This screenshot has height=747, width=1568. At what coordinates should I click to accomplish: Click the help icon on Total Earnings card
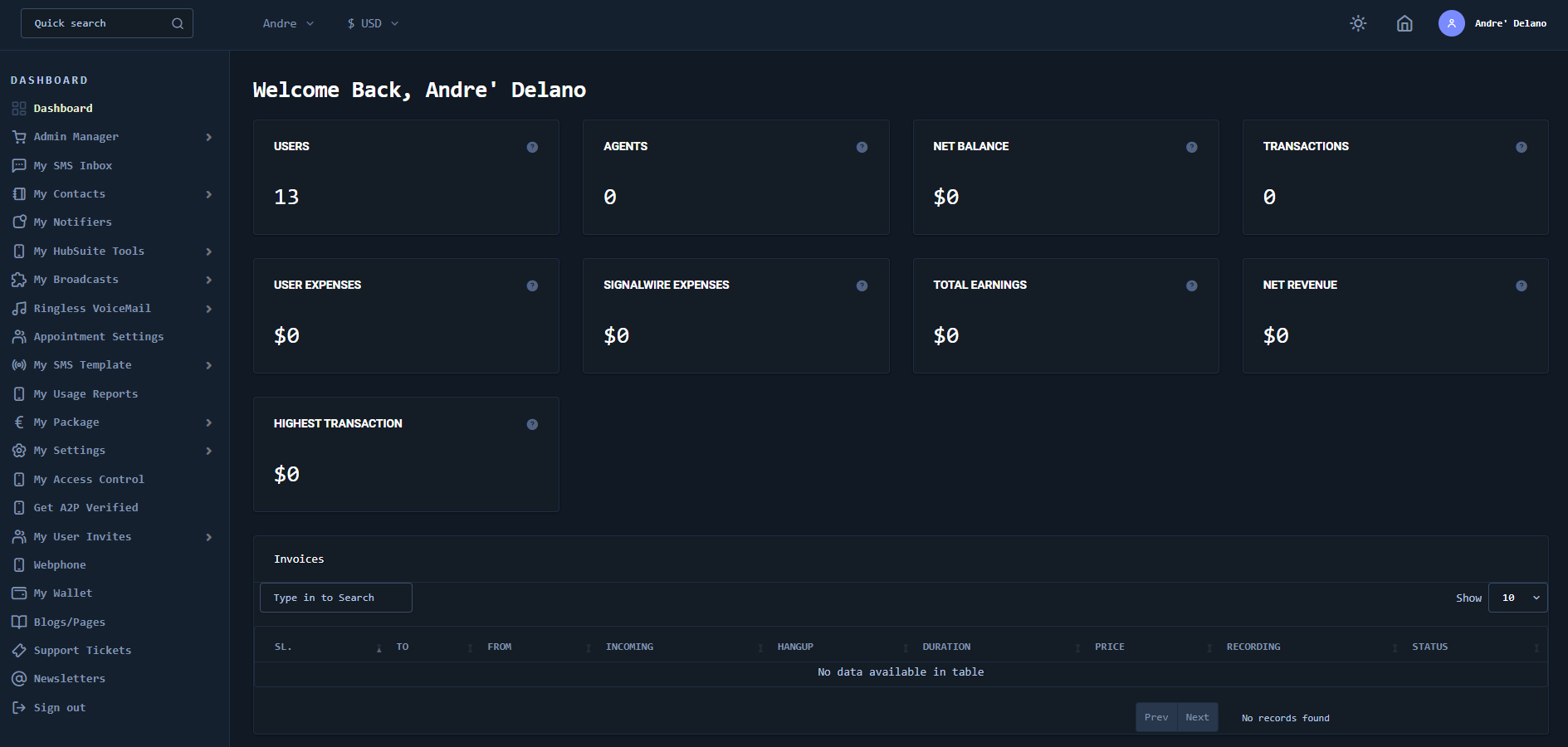[1191, 286]
